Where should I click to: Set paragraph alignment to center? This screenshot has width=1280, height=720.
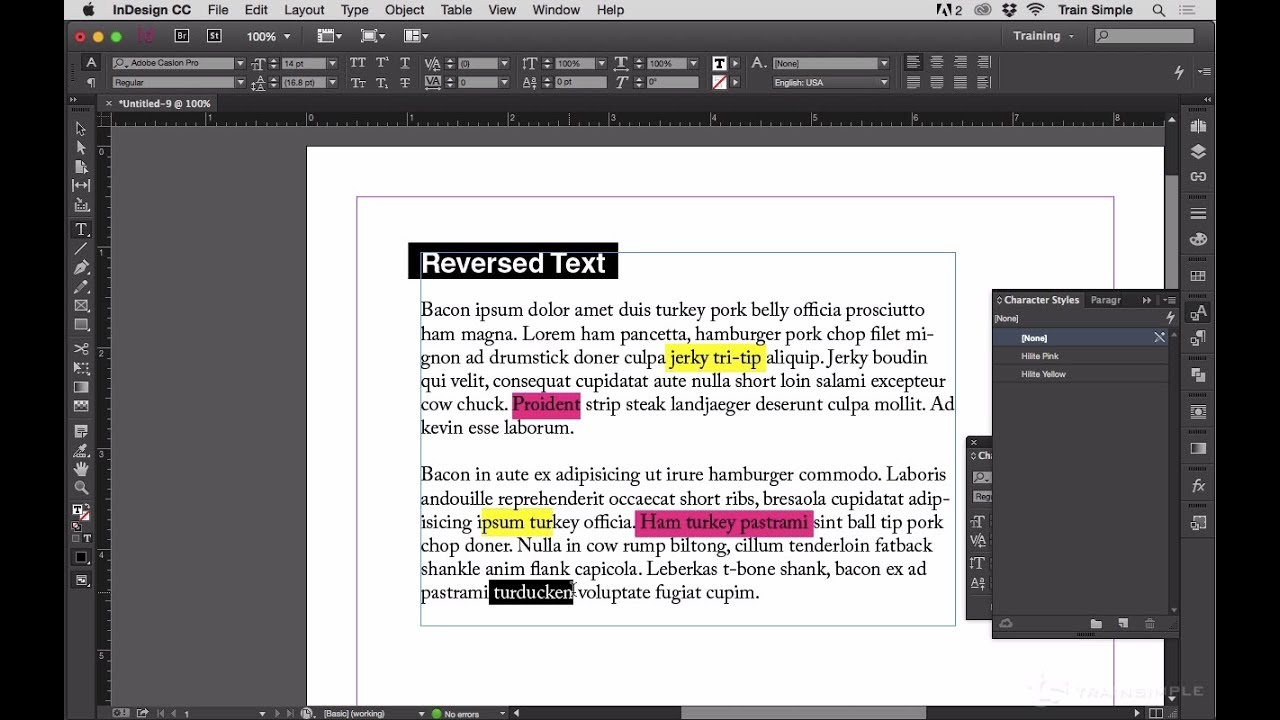(x=937, y=63)
